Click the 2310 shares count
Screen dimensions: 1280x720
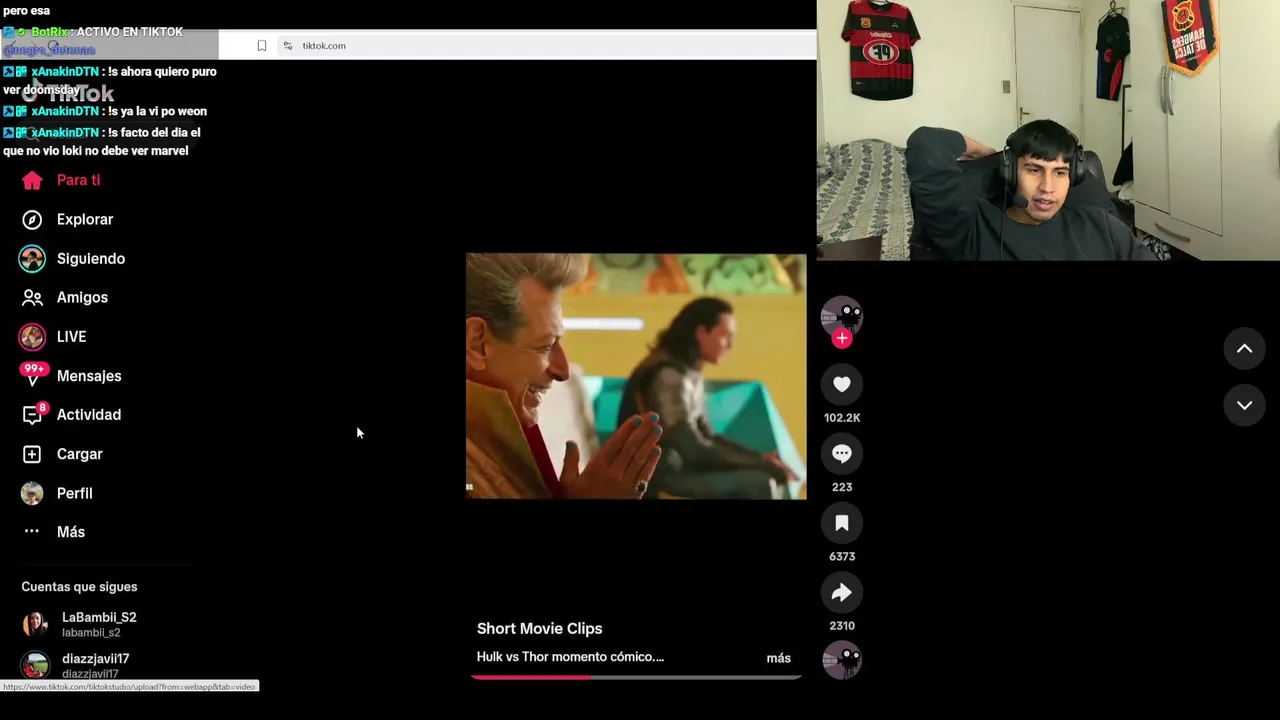click(842, 626)
